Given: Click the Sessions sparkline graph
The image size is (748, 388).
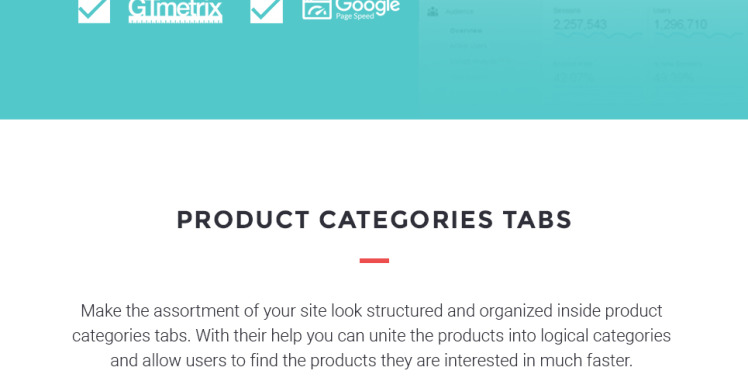Looking at the screenshot, I should click(598, 35).
